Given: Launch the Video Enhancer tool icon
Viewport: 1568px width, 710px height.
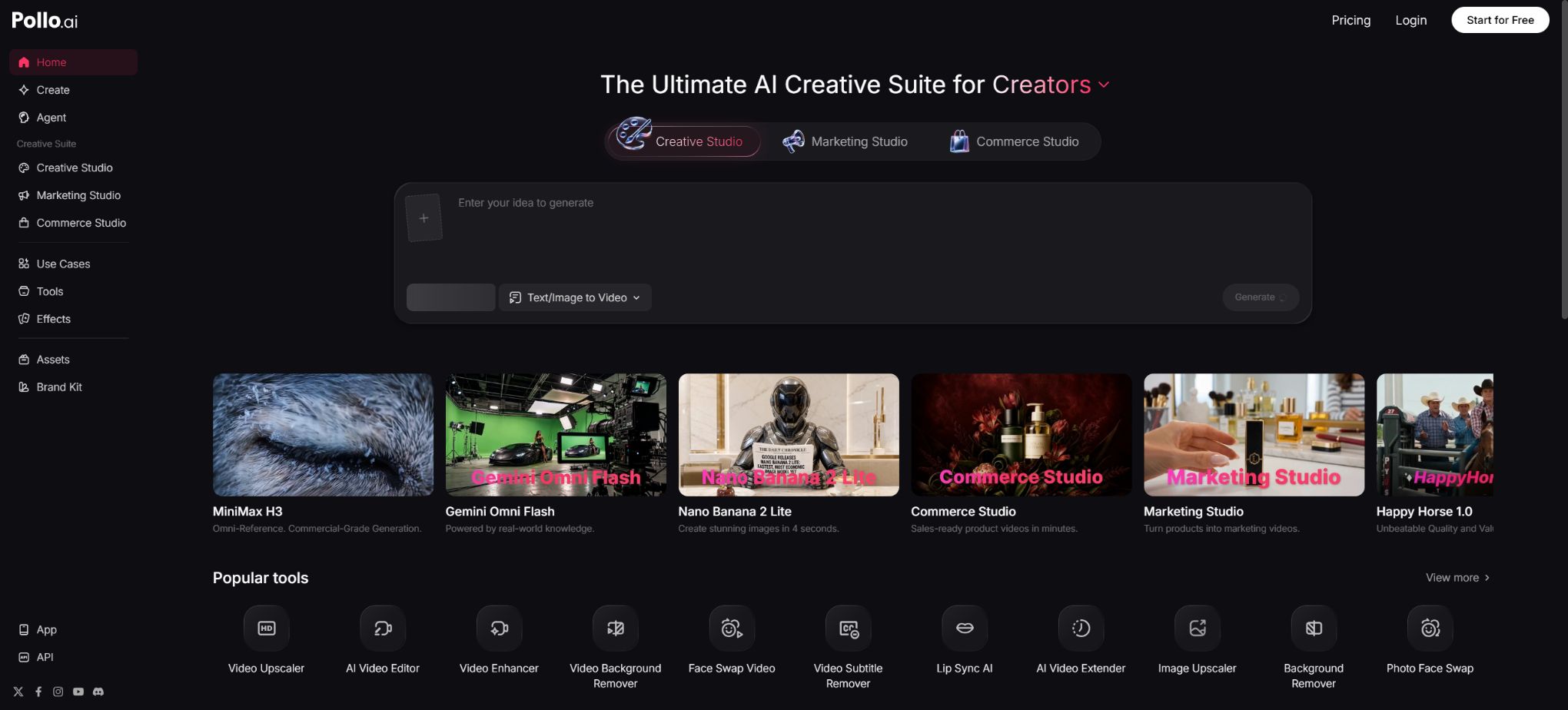Looking at the screenshot, I should click(499, 629).
